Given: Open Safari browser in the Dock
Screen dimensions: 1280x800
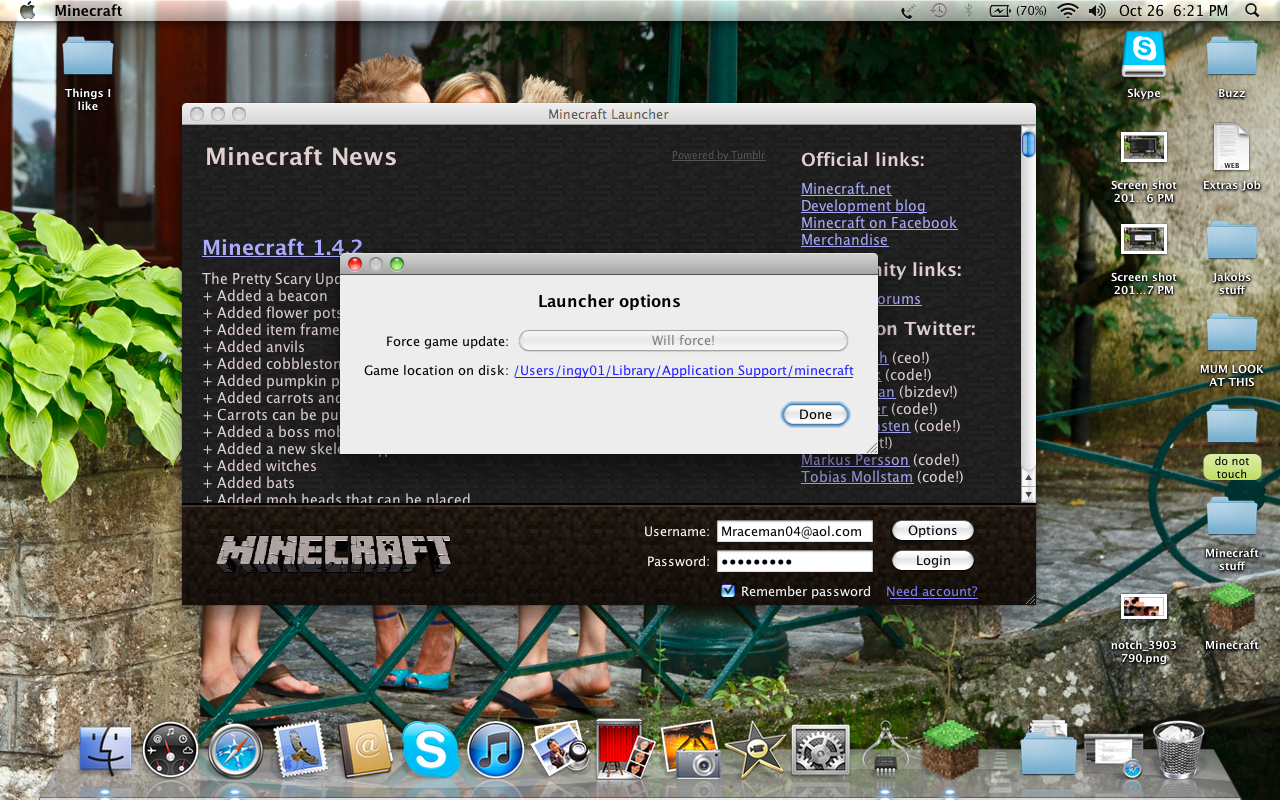Looking at the screenshot, I should click(x=235, y=751).
